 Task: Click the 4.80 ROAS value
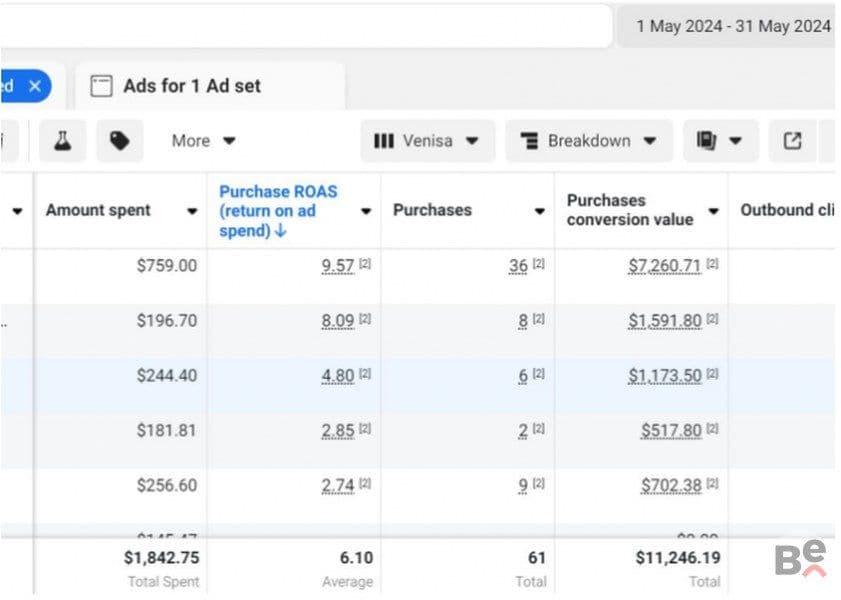[338, 375]
